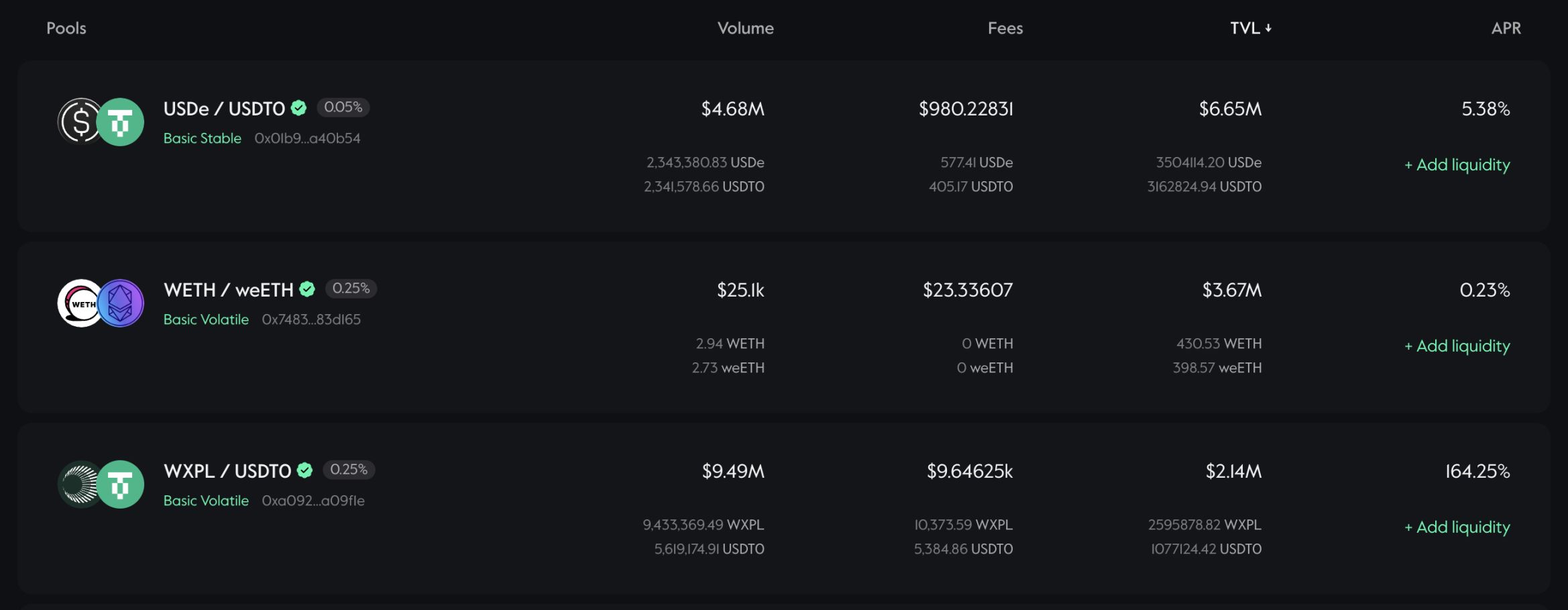Click verified badge next to WETH / weETH
This screenshot has width=1568, height=610.
(307, 289)
